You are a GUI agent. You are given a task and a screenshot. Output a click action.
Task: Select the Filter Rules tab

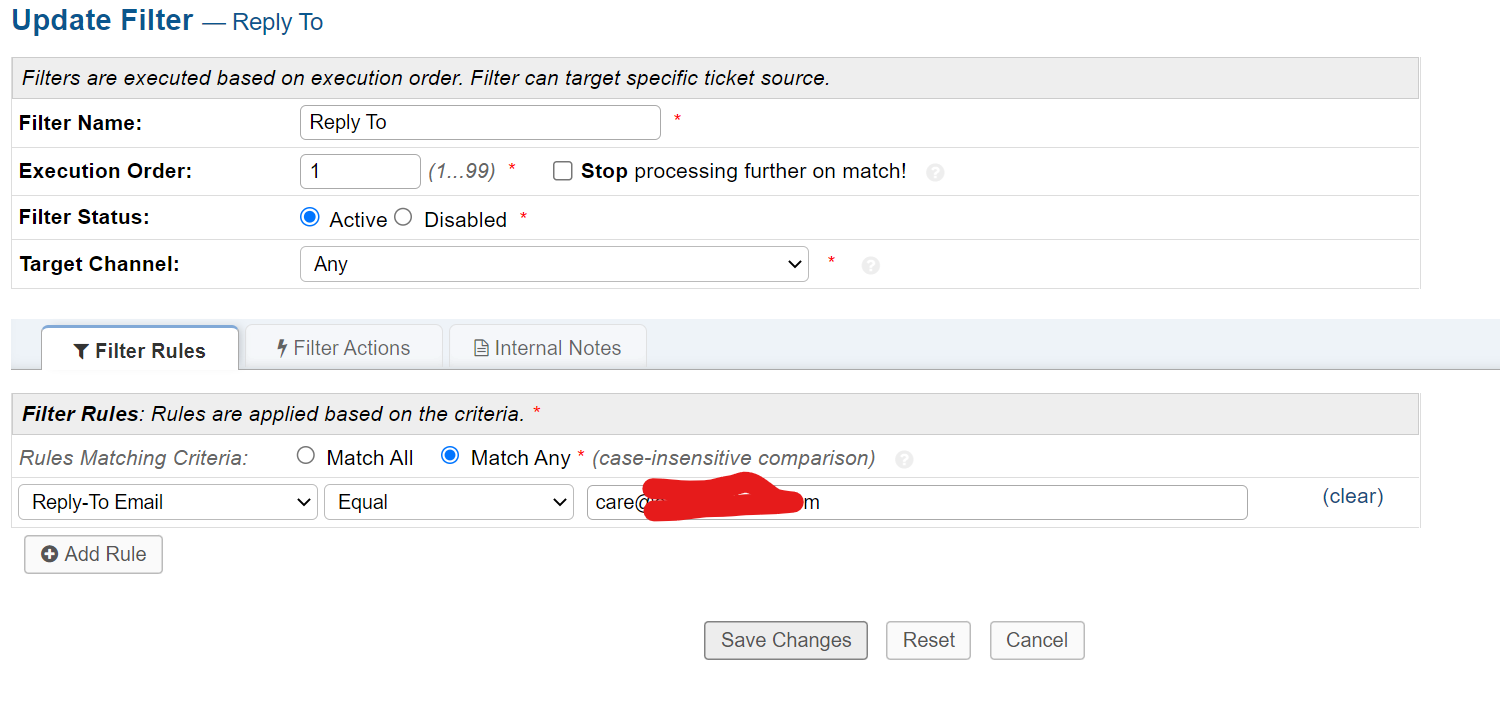point(140,351)
